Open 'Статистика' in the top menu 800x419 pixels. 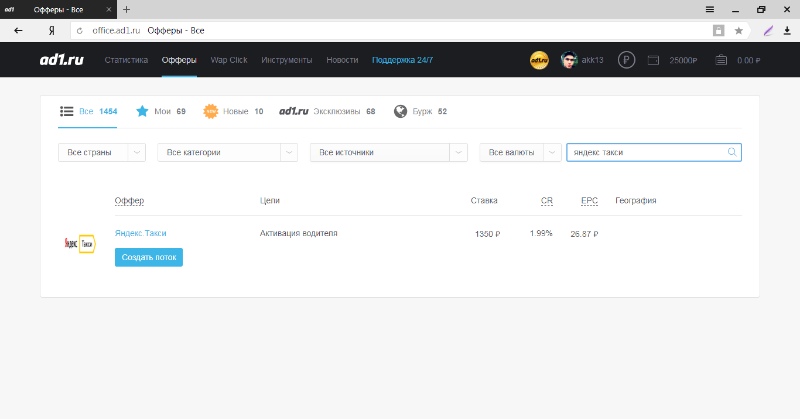pos(126,60)
